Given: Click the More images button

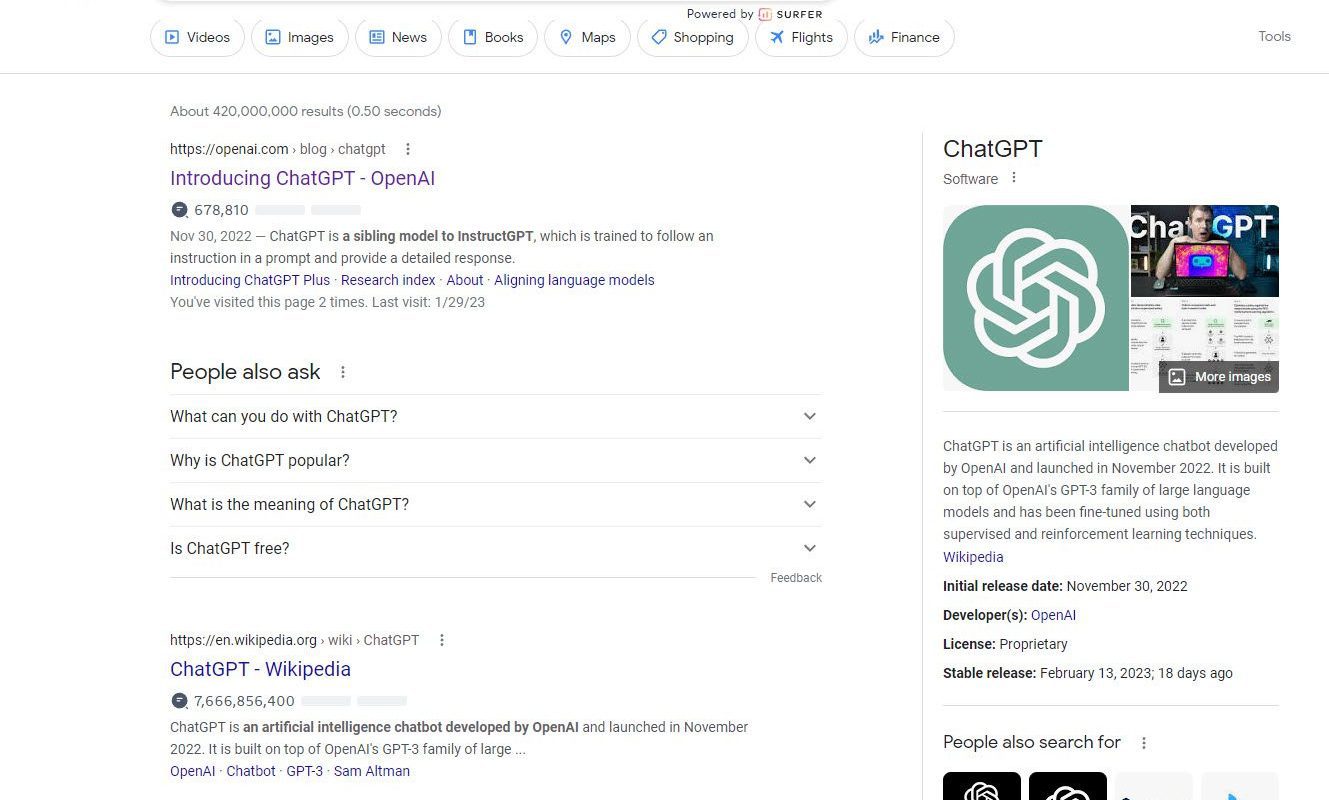Looking at the screenshot, I should point(1219,377).
